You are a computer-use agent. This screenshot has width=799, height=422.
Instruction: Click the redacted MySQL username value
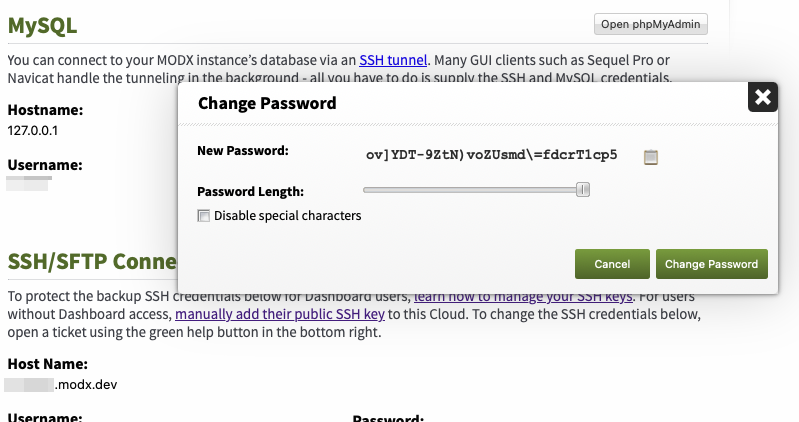28,184
